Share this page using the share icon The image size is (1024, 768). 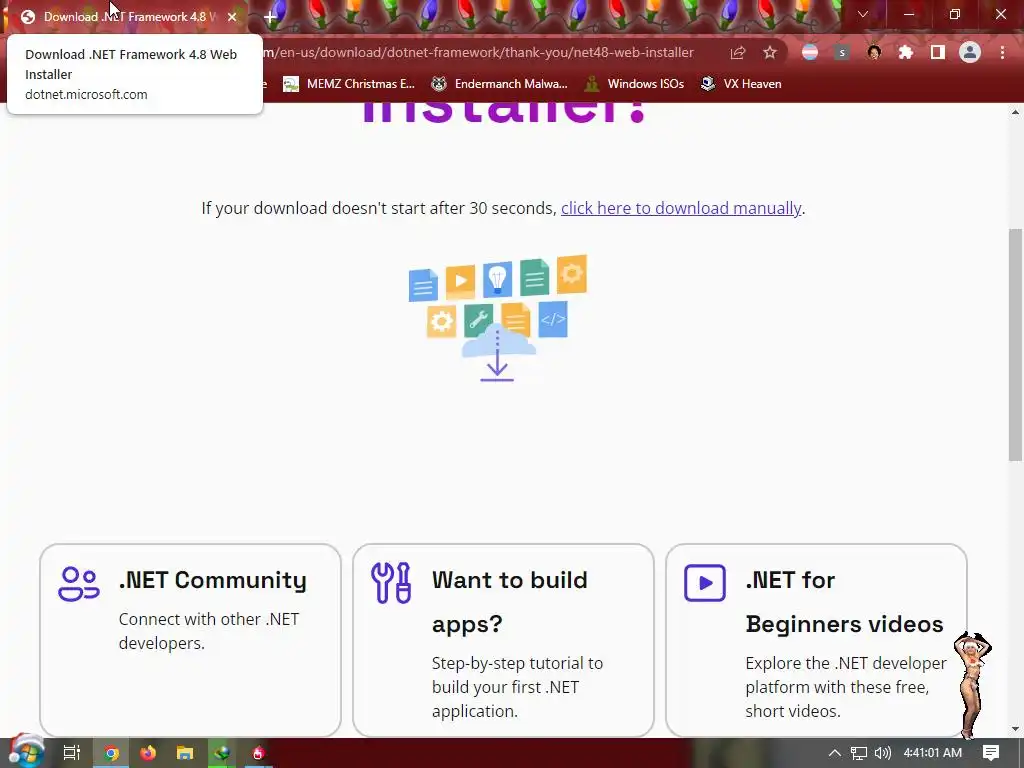pyautogui.click(x=737, y=53)
